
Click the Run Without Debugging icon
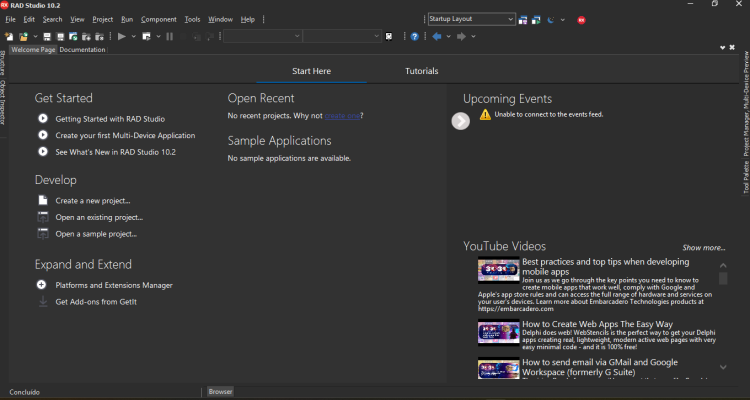click(147, 36)
